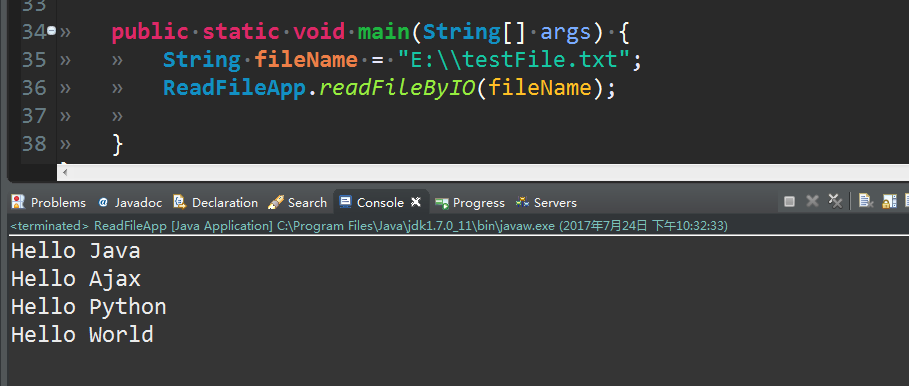This screenshot has width=909, height=386.
Task: Click the Servers tab icon
Action: [522, 202]
